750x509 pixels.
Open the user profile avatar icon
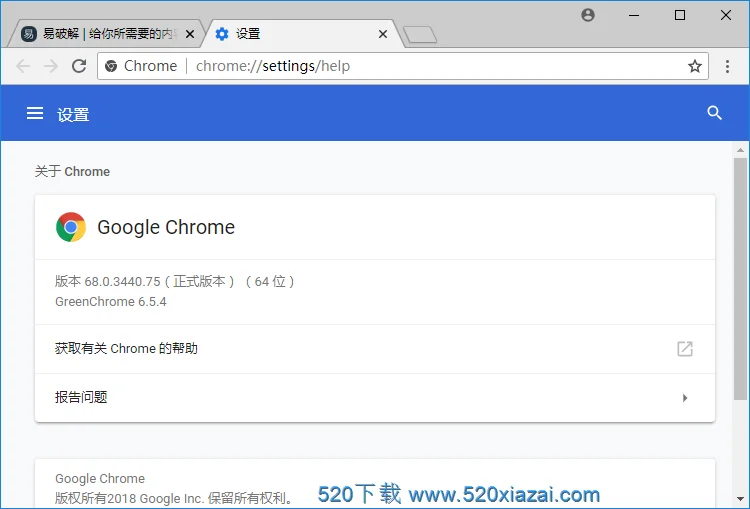tap(588, 15)
